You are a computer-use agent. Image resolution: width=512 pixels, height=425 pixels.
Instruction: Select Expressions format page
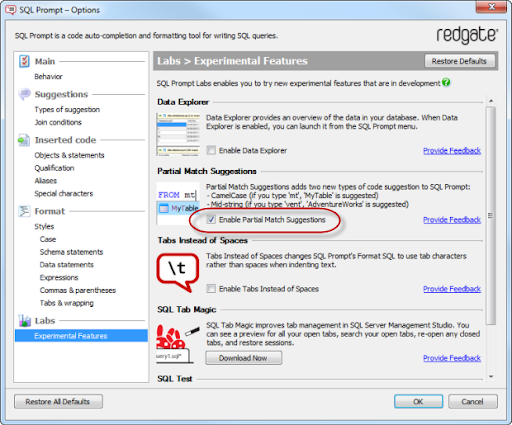pyautogui.click(x=59, y=277)
